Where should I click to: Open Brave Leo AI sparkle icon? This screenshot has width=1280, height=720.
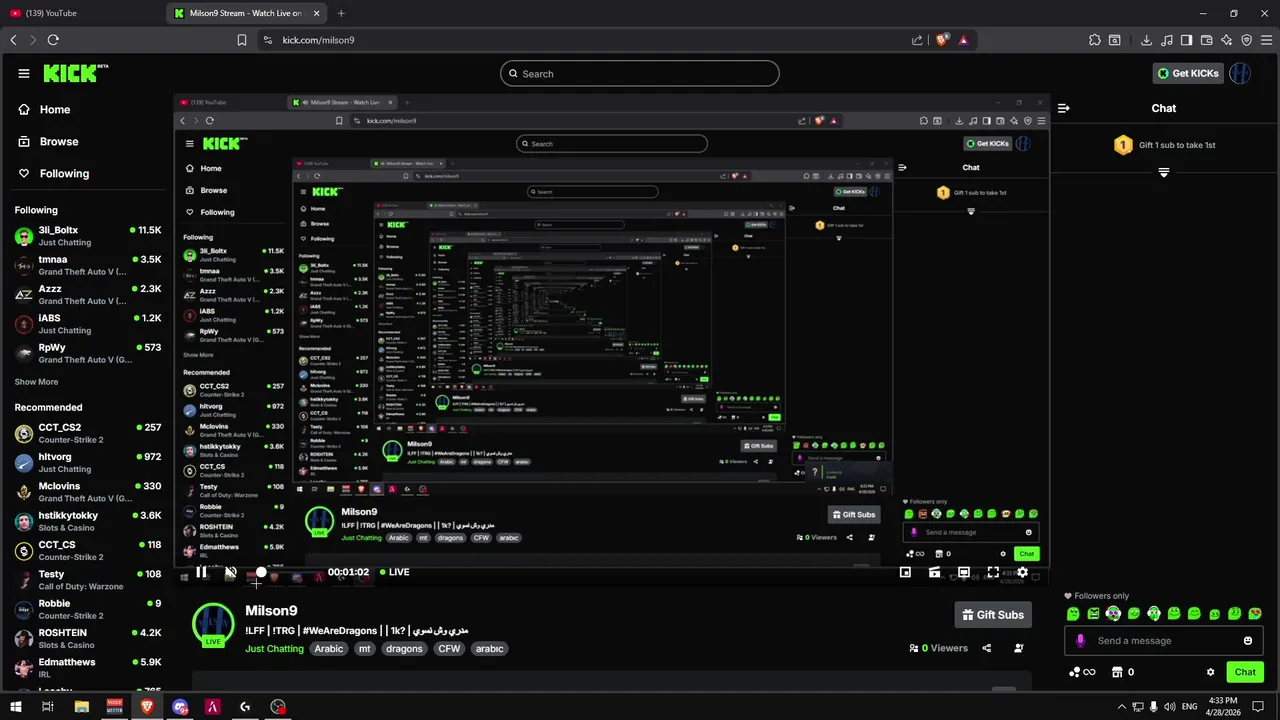click(1226, 40)
